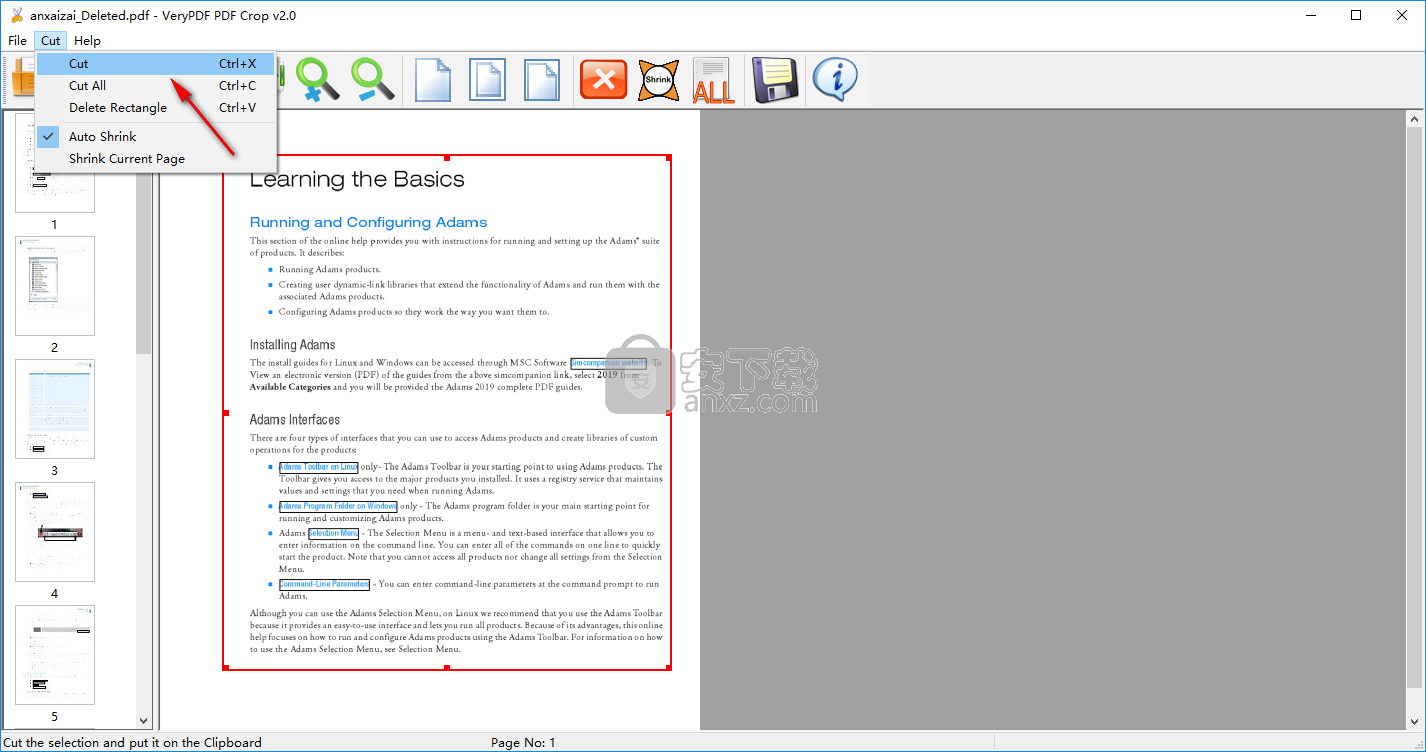Click the Shrink toolbar icon

(658, 79)
